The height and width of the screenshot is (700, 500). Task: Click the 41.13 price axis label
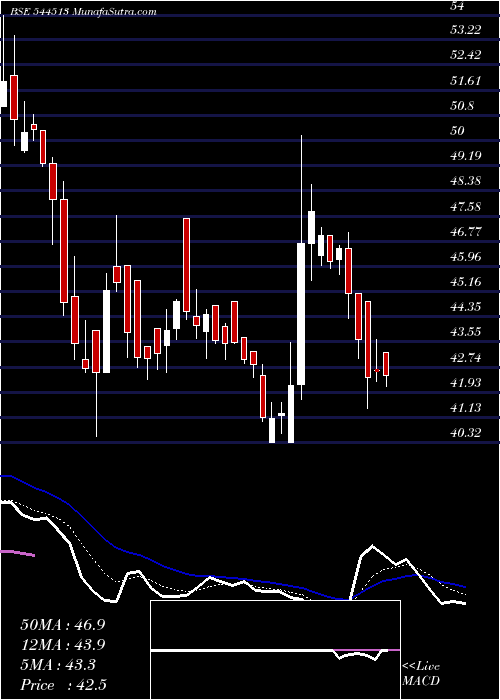point(466,408)
